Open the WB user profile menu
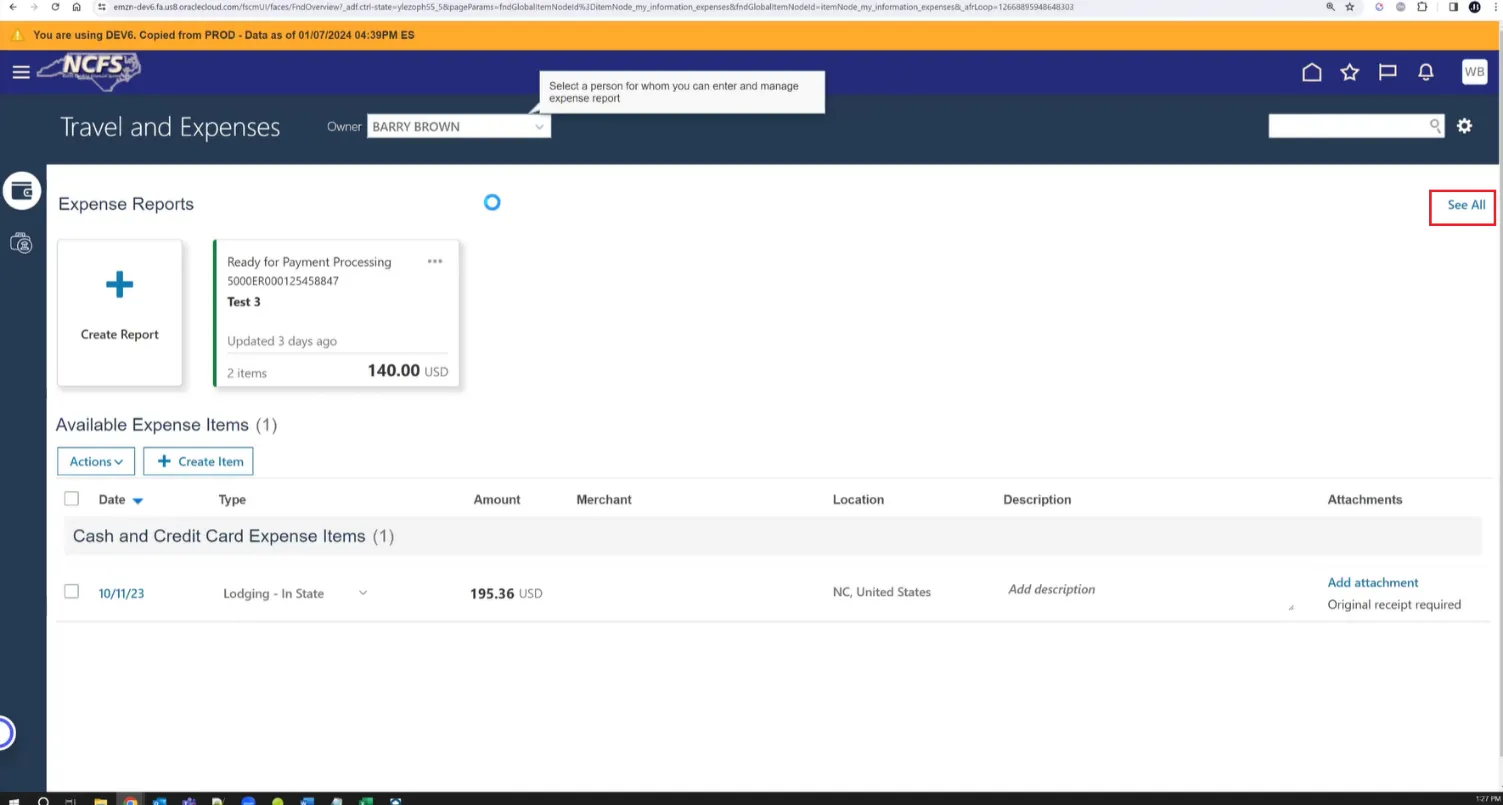1503x805 pixels. pyautogui.click(x=1474, y=72)
